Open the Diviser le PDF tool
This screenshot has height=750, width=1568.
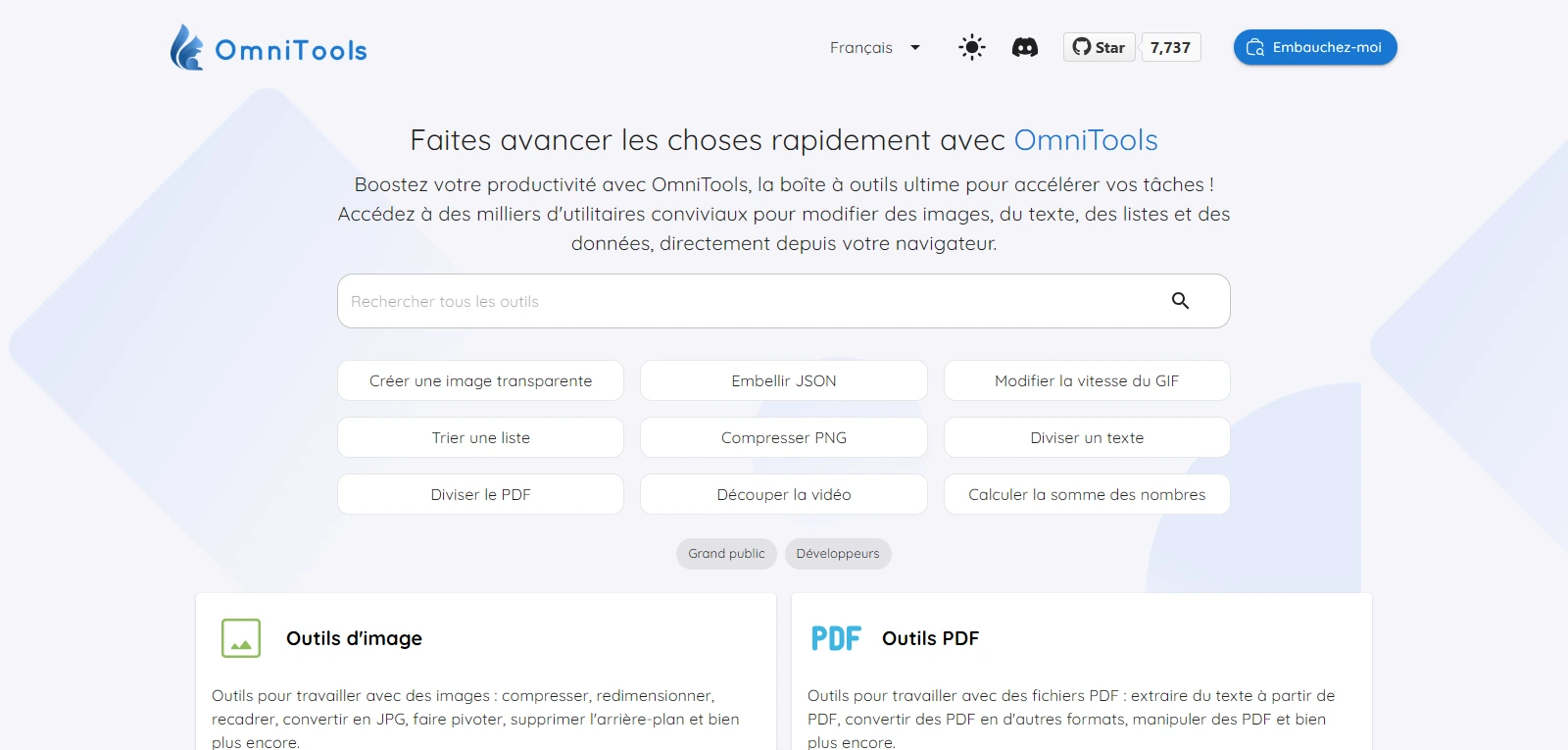point(481,494)
